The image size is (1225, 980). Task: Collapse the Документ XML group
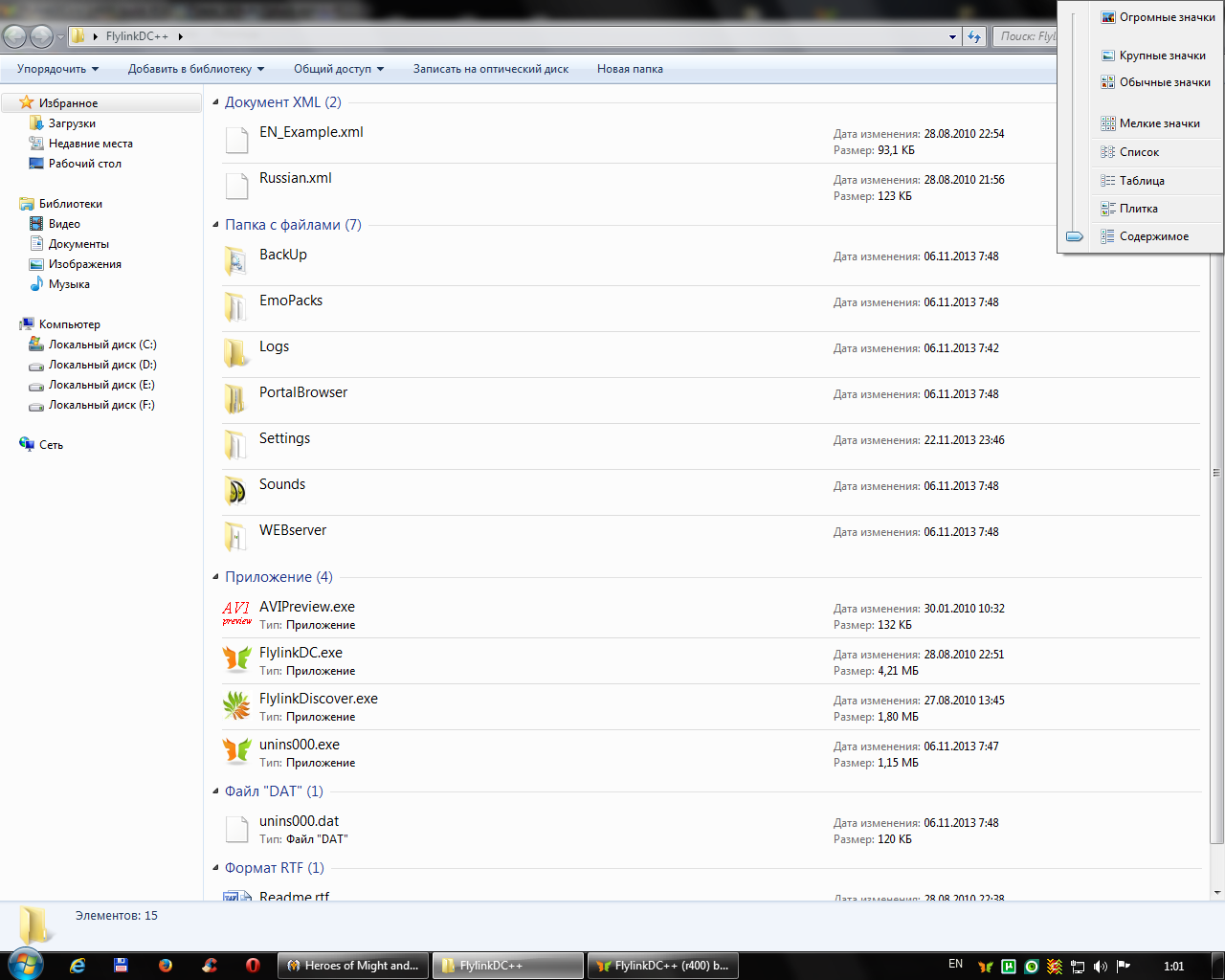[215, 102]
